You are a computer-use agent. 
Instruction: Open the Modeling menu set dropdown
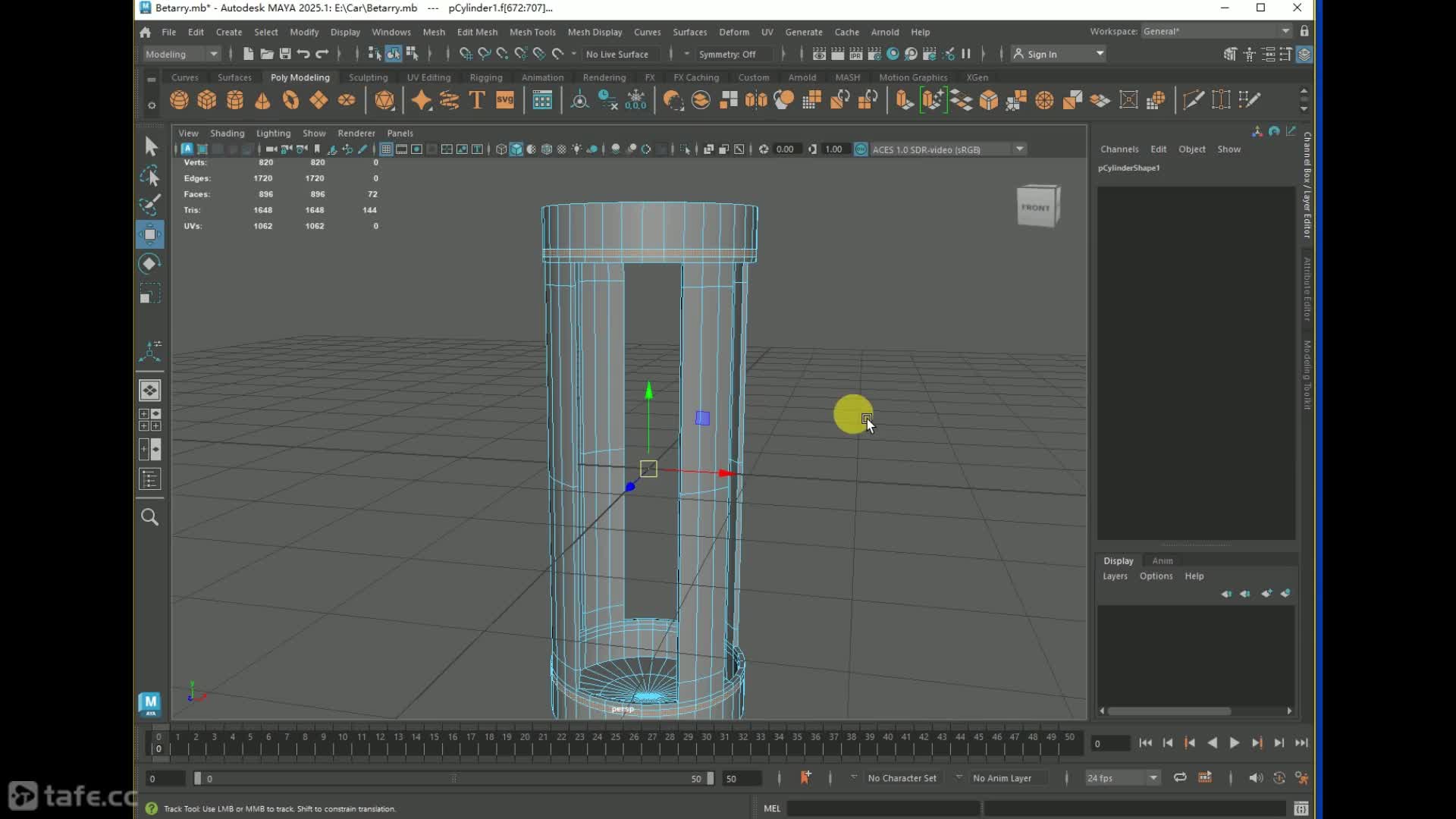coord(182,54)
